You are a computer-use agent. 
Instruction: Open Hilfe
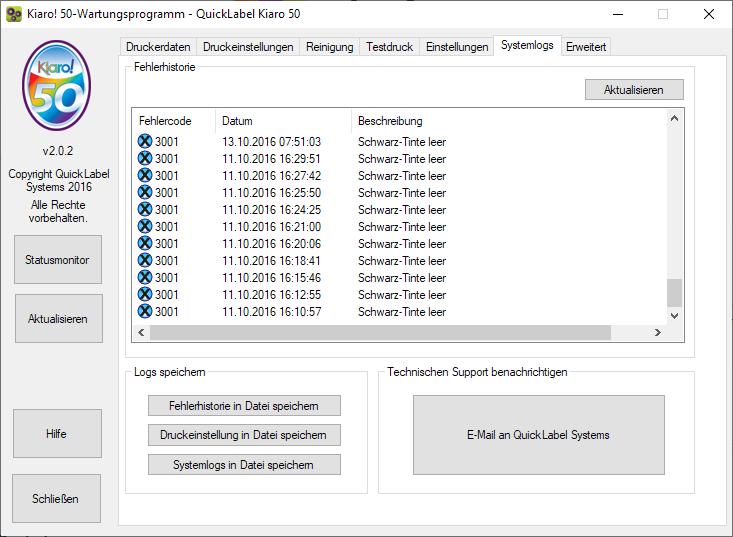tap(57, 433)
